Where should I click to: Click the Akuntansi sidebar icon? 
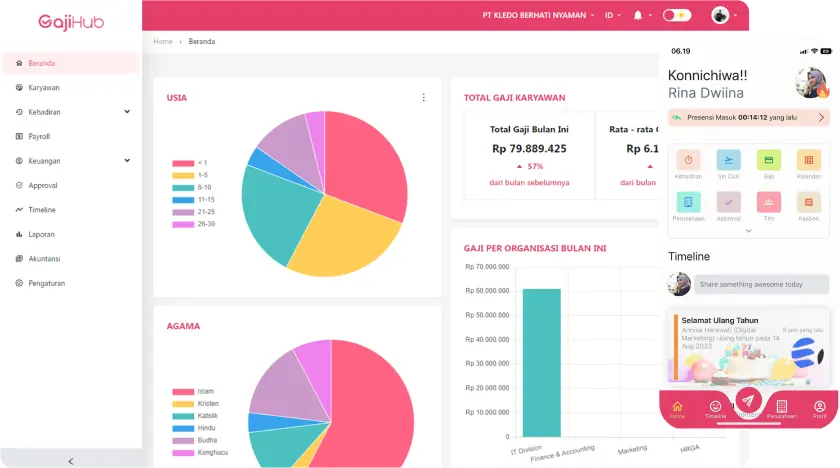[19, 259]
